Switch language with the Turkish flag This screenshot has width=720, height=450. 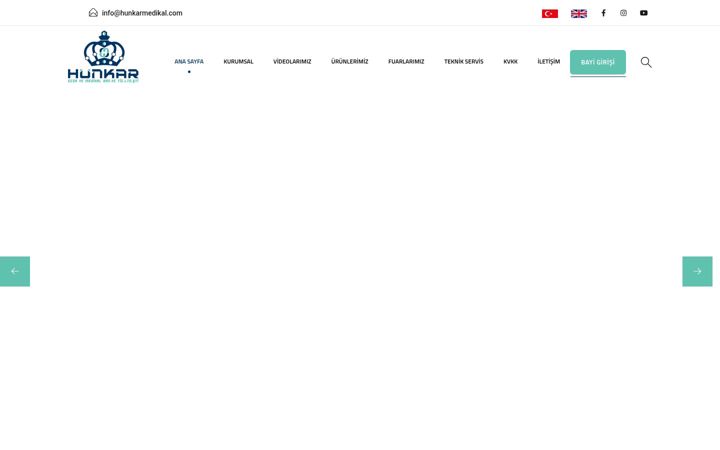tap(550, 14)
